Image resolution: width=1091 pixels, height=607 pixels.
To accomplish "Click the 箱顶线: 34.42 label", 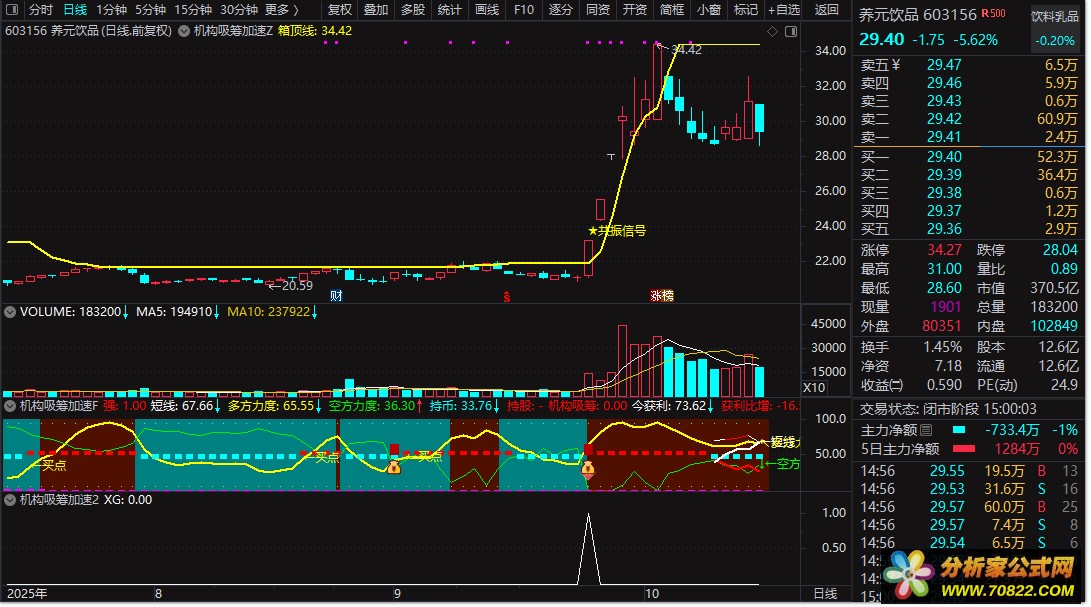I will [x=314, y=31].
